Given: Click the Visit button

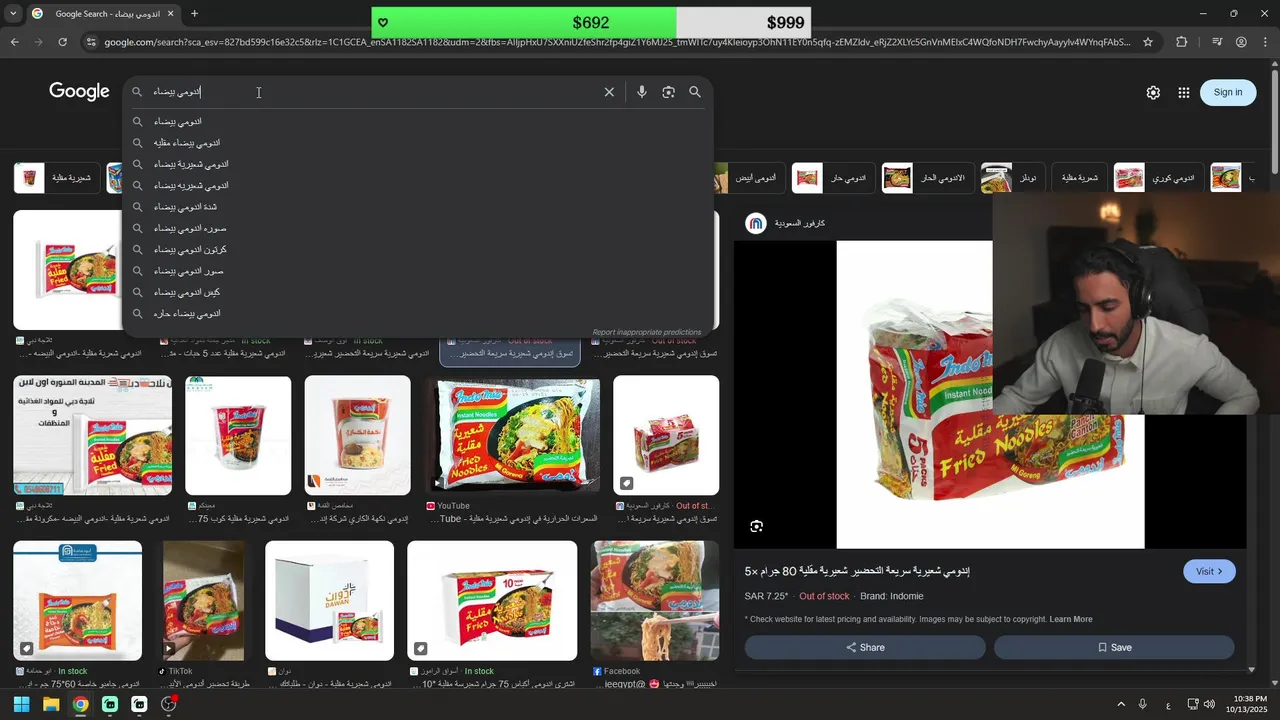Looking at the screenshot, I should 1209,571.
